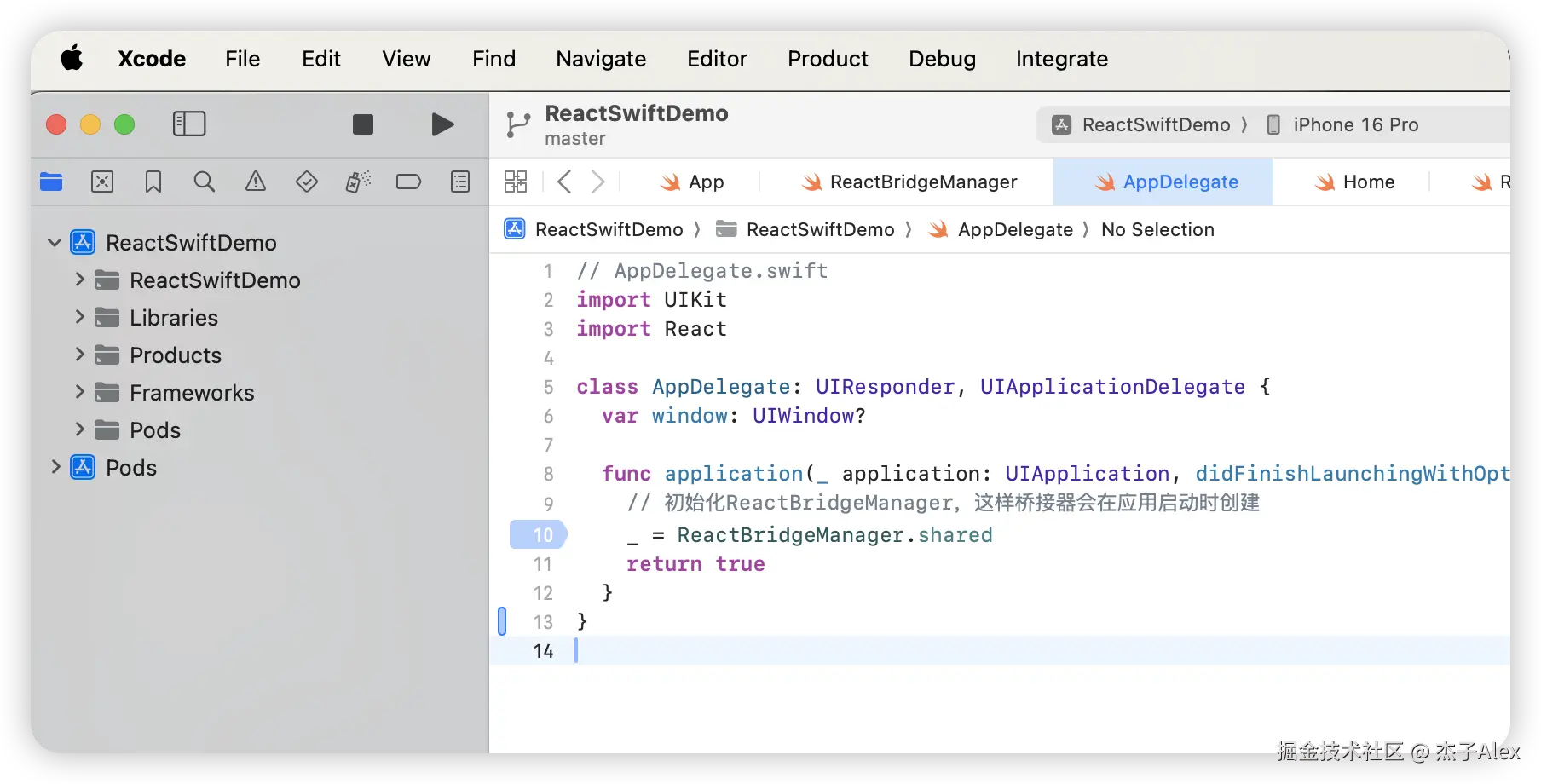
Task: Select the Pods project row
Action: tap(260, 468)
